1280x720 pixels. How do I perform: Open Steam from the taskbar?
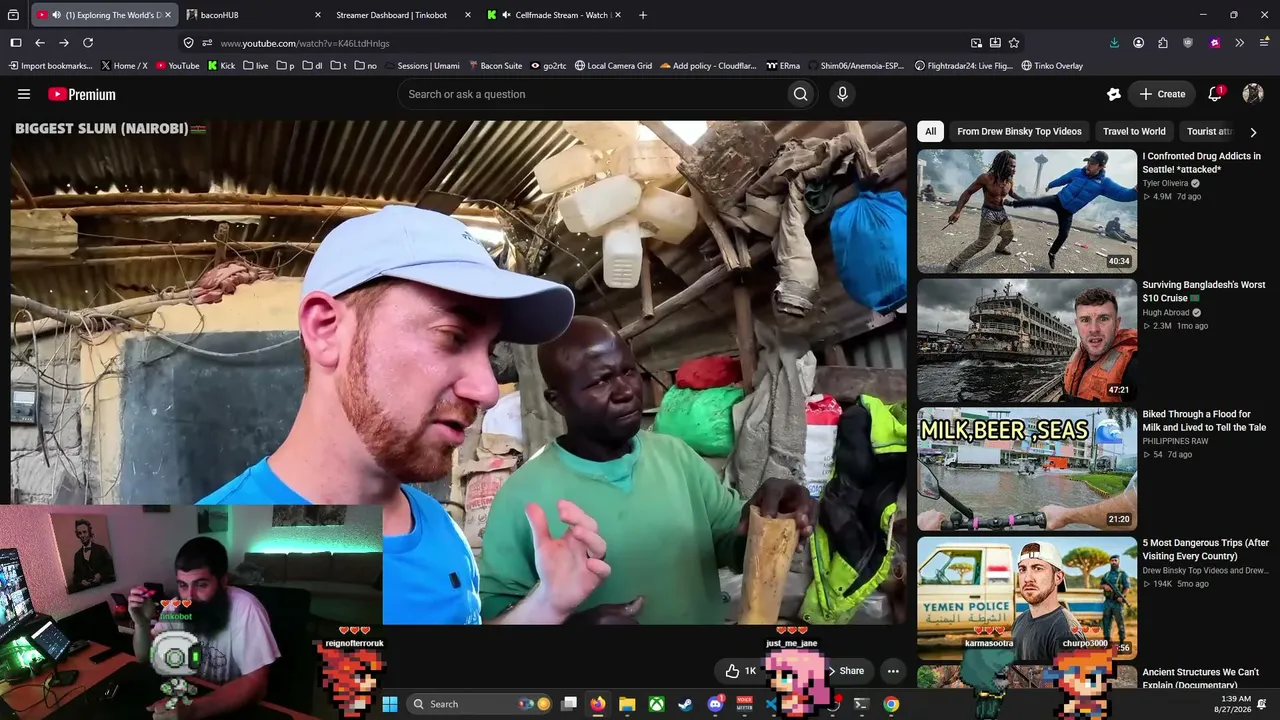point(685,704)
